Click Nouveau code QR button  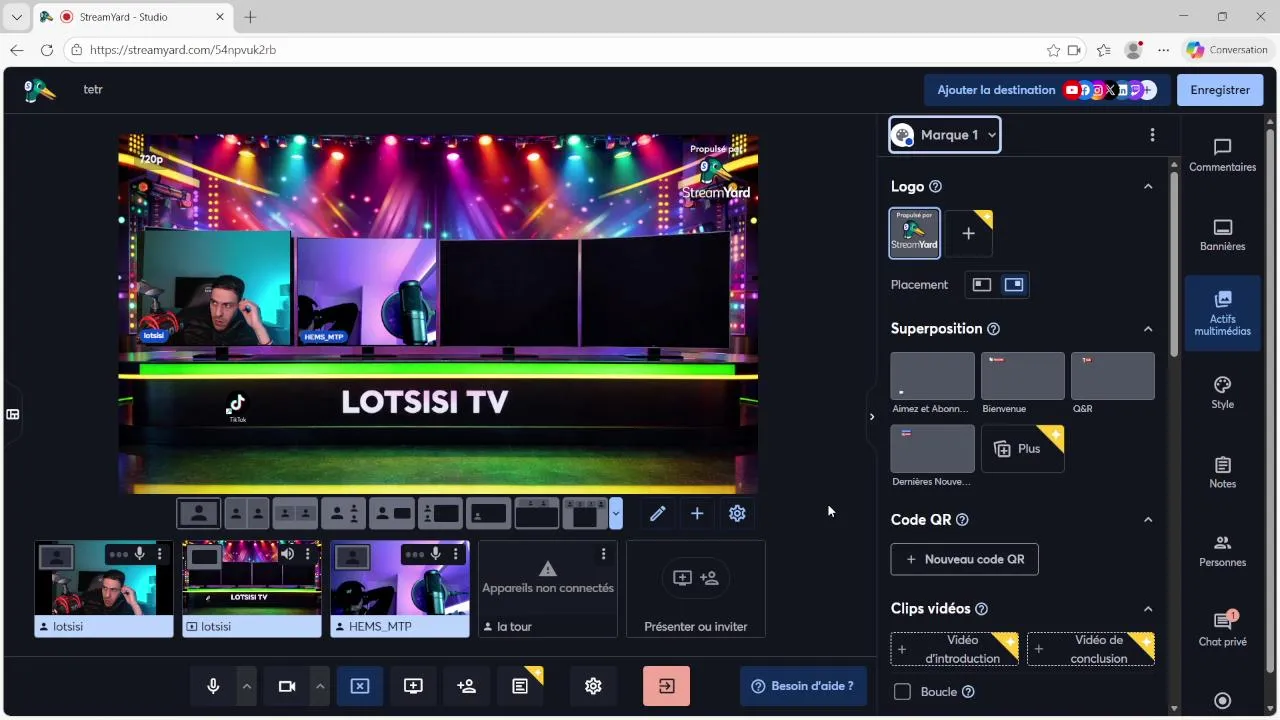coord(964,559)
